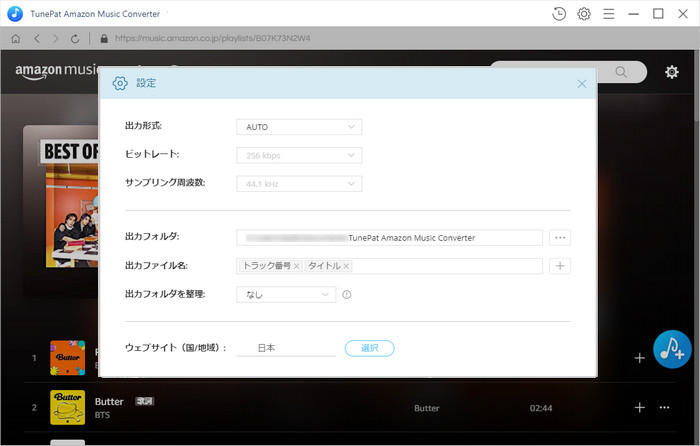Open Amazon Music gear settings icon
This screenshot has height=446, width=700.
click(671, 72)
